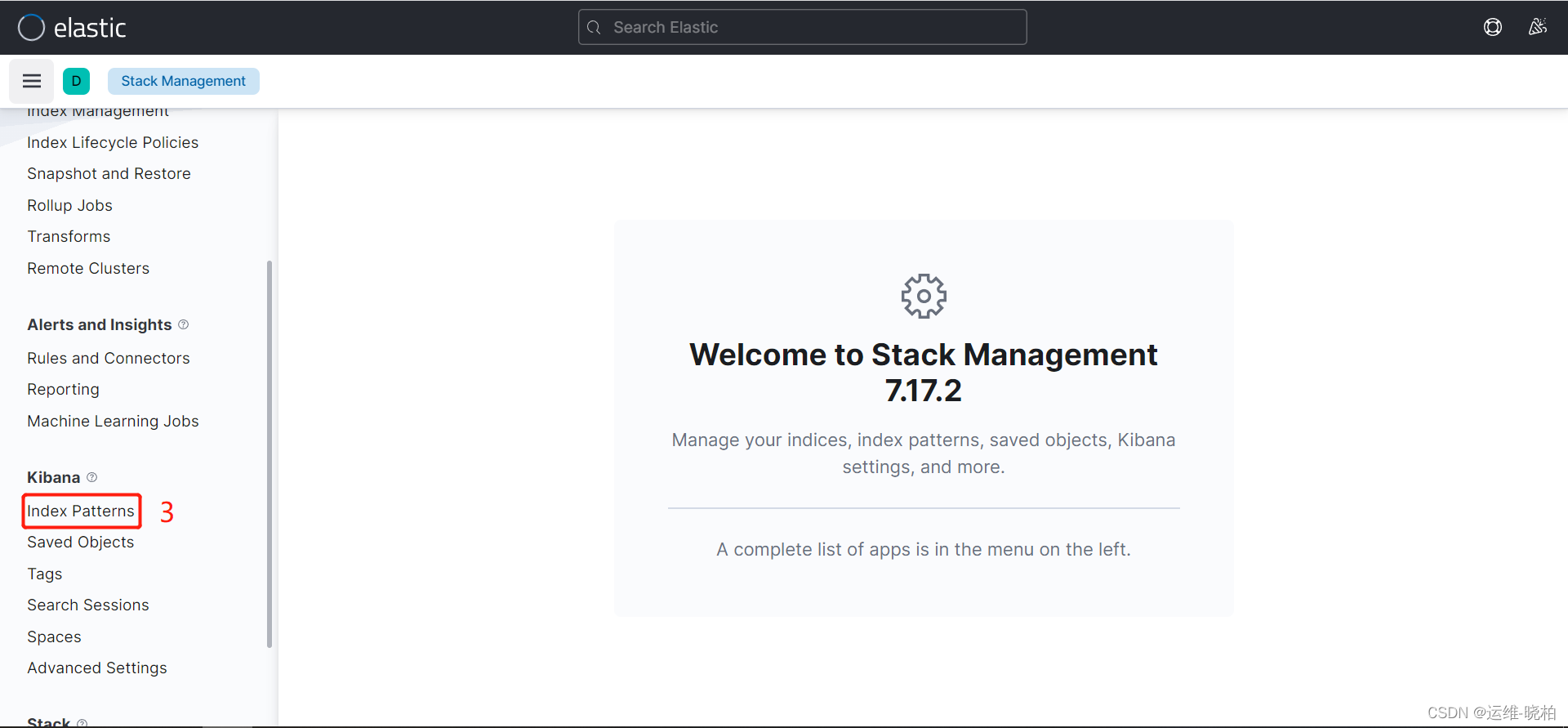Open Remote Clusters
The height and width of the screenshot is (728, 1568).
(88, 268)
